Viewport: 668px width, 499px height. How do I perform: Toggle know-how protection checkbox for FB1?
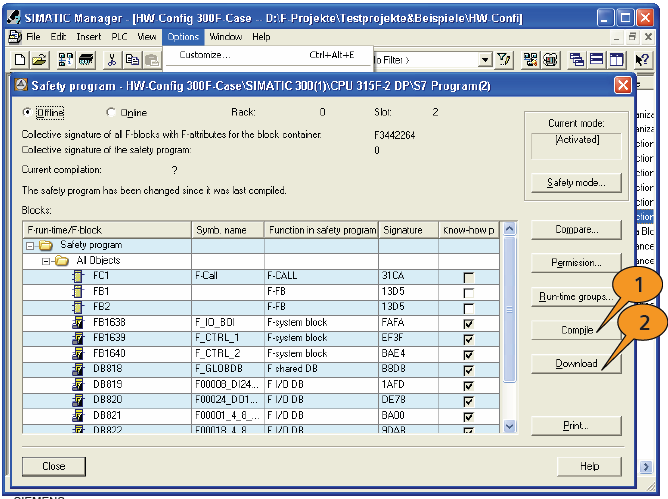click(469, 293)
